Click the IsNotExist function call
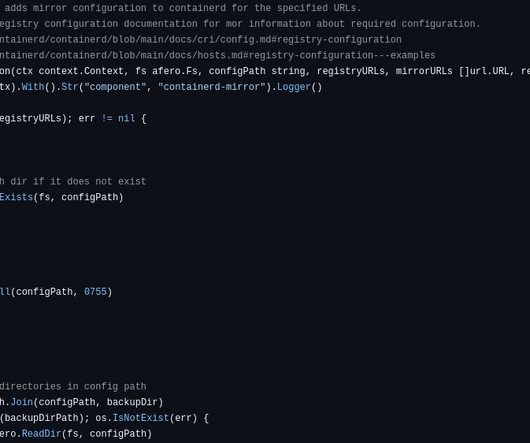 [141, 418]
